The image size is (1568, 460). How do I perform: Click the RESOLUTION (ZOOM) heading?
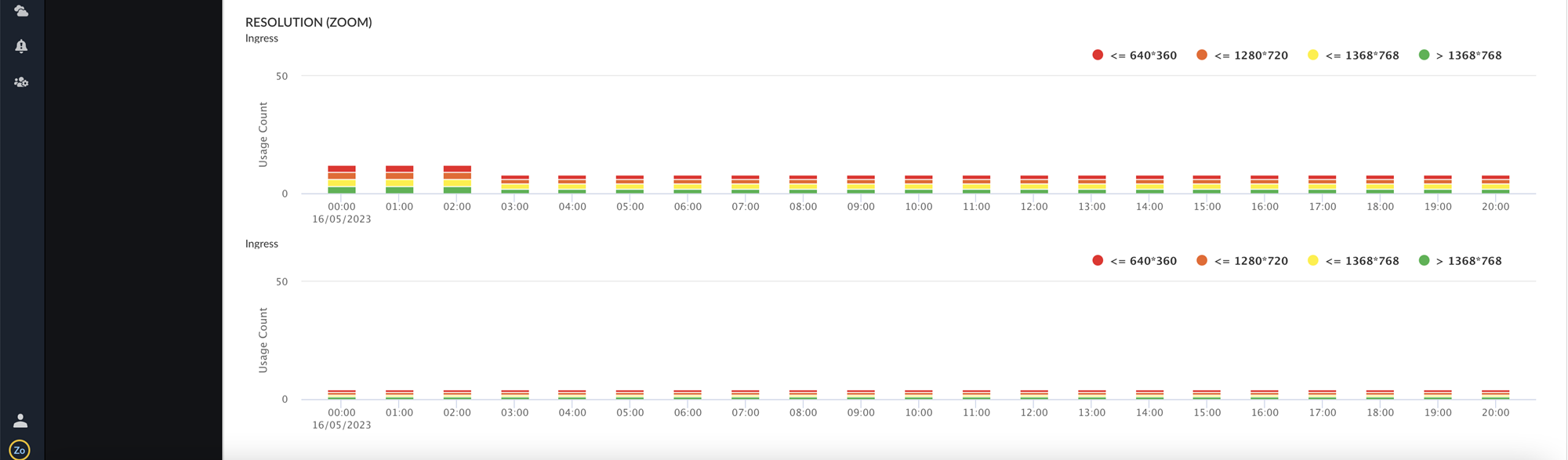click(309, 22)
